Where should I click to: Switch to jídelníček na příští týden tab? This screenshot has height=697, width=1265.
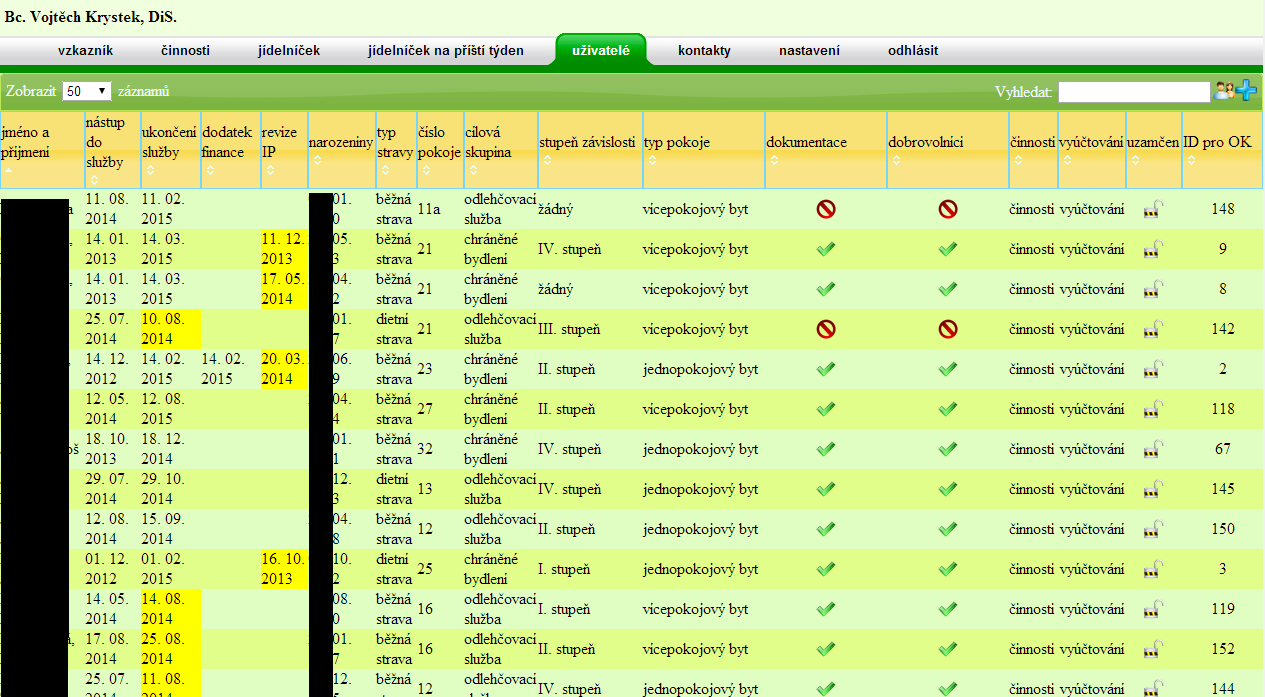(x=446, y=51)
